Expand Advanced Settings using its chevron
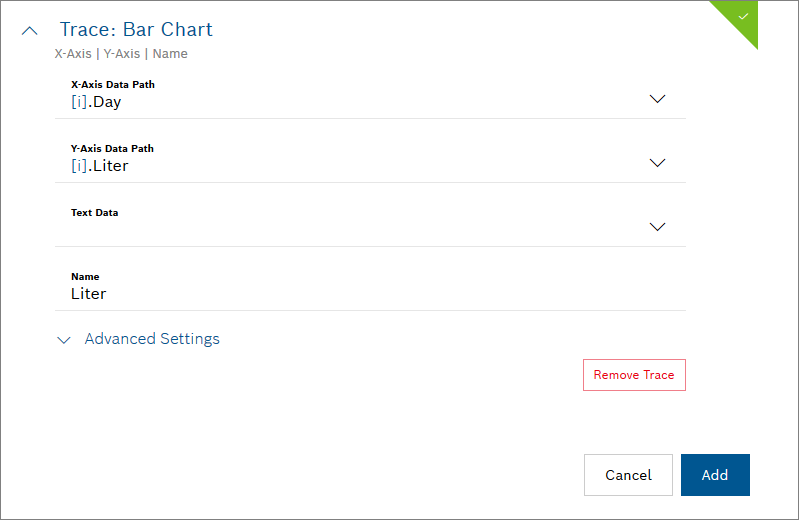The width and height of the screenshot is (799, 520). pyautogui.click(x=65, y=340)
